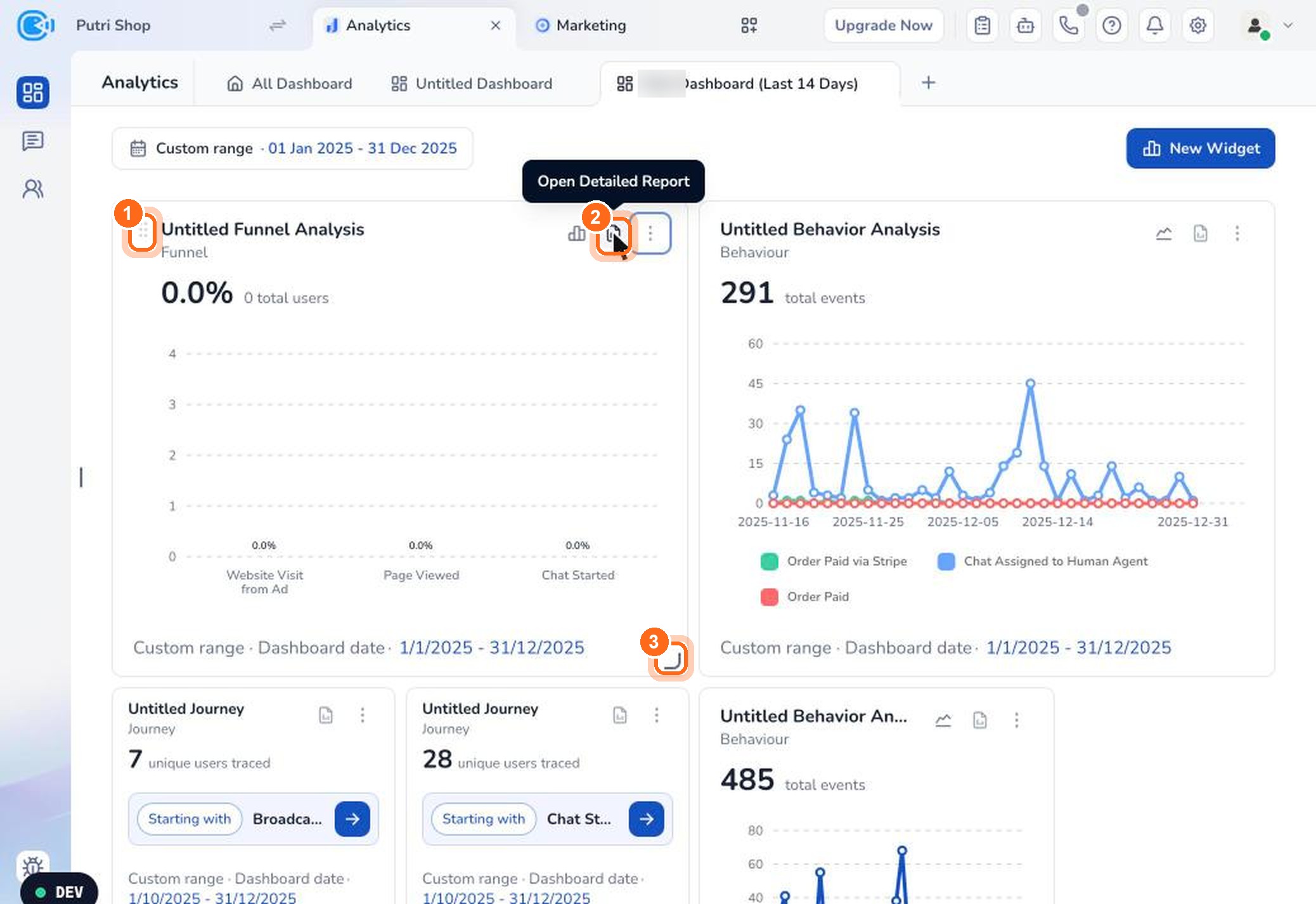Expand the user profile dropdown arrow
Viewport: 1316px width, 904px height.
[x=1288, y=25]
